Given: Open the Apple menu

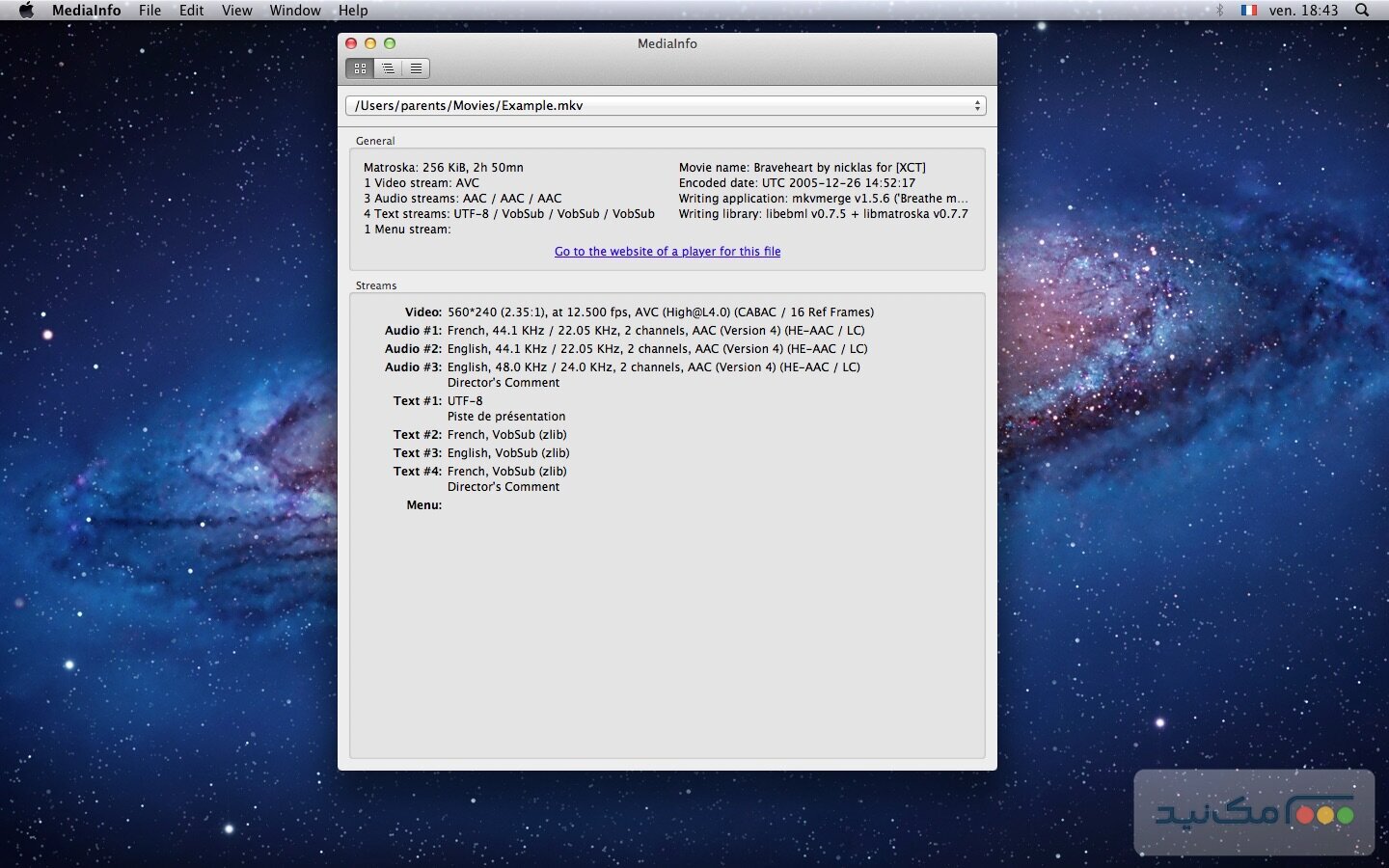Looking at the screenshot, I should tap(26, 11).
